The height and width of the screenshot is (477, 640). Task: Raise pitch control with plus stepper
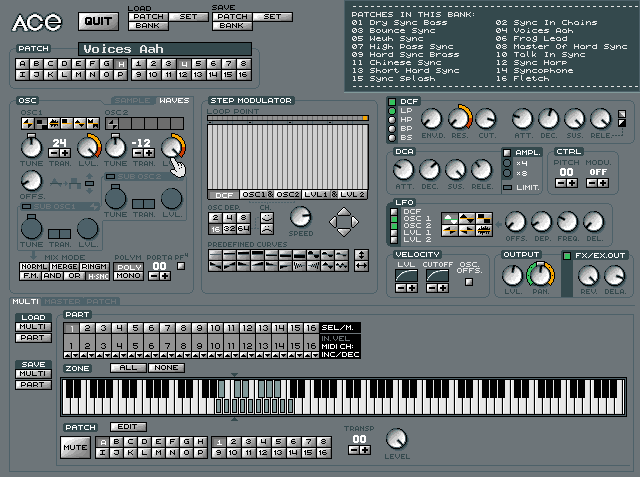coord(573,183)
